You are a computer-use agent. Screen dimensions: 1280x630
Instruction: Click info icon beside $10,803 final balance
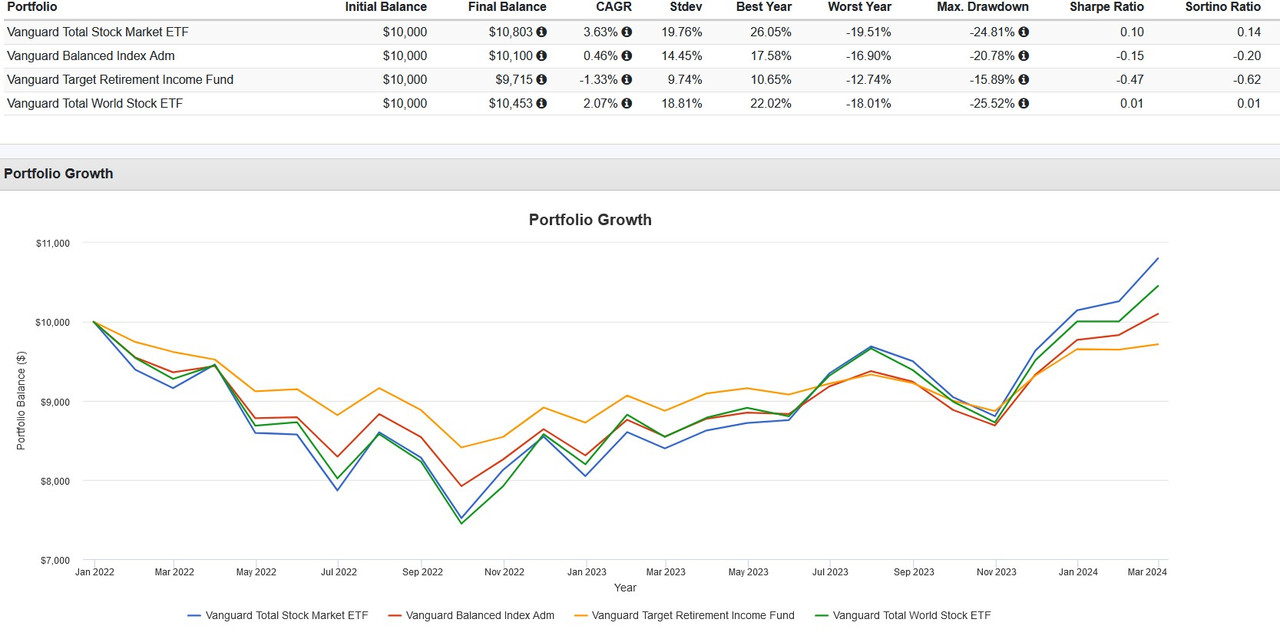[x=541, y=32]
